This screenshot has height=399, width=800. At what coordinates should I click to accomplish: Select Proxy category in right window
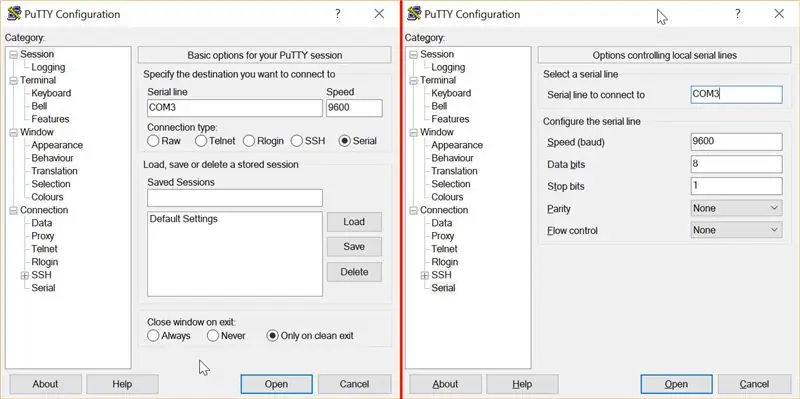tap(442, 236)
